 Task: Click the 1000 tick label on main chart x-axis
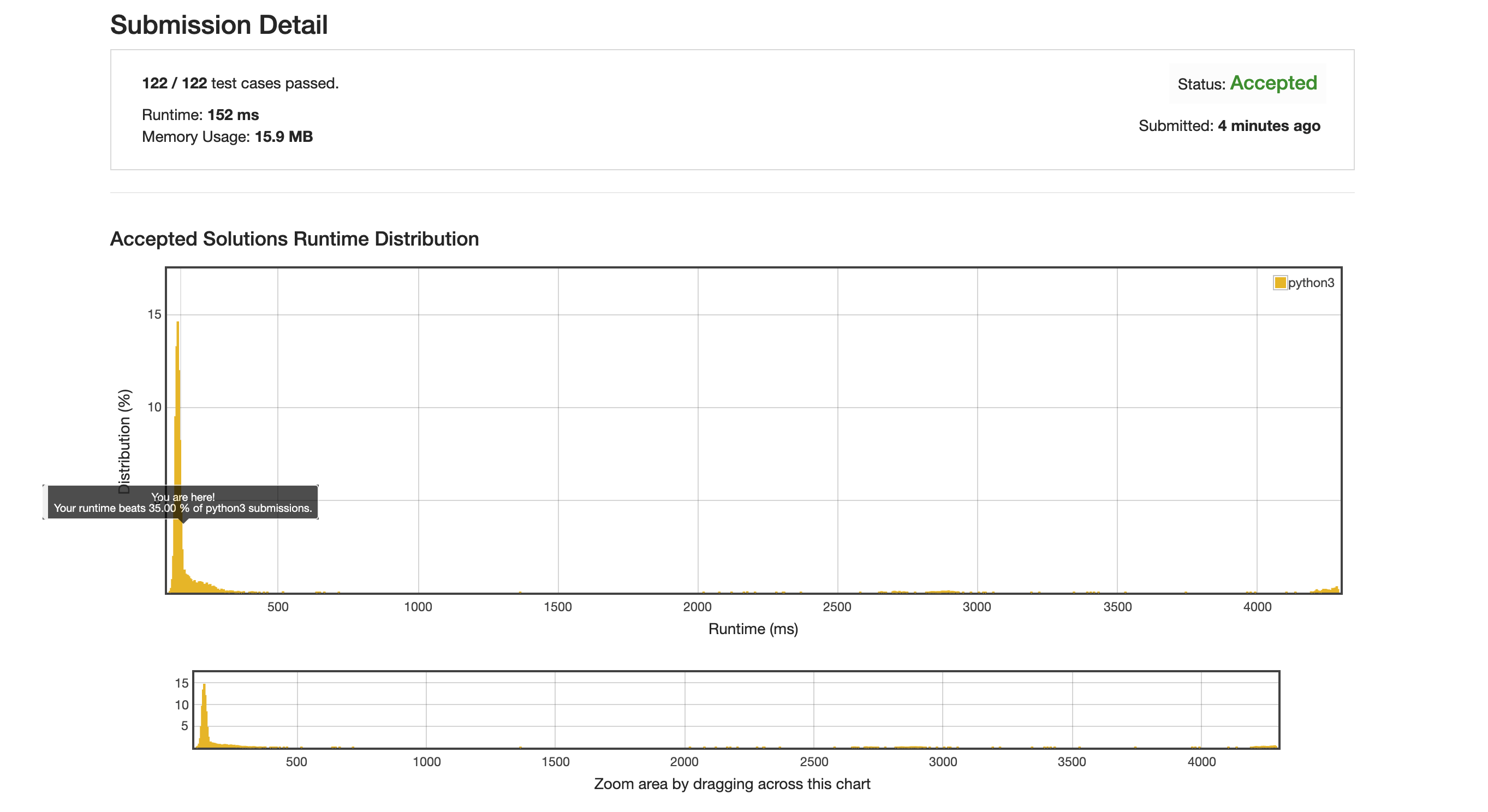pyautogui.click(x=418, y=607)
